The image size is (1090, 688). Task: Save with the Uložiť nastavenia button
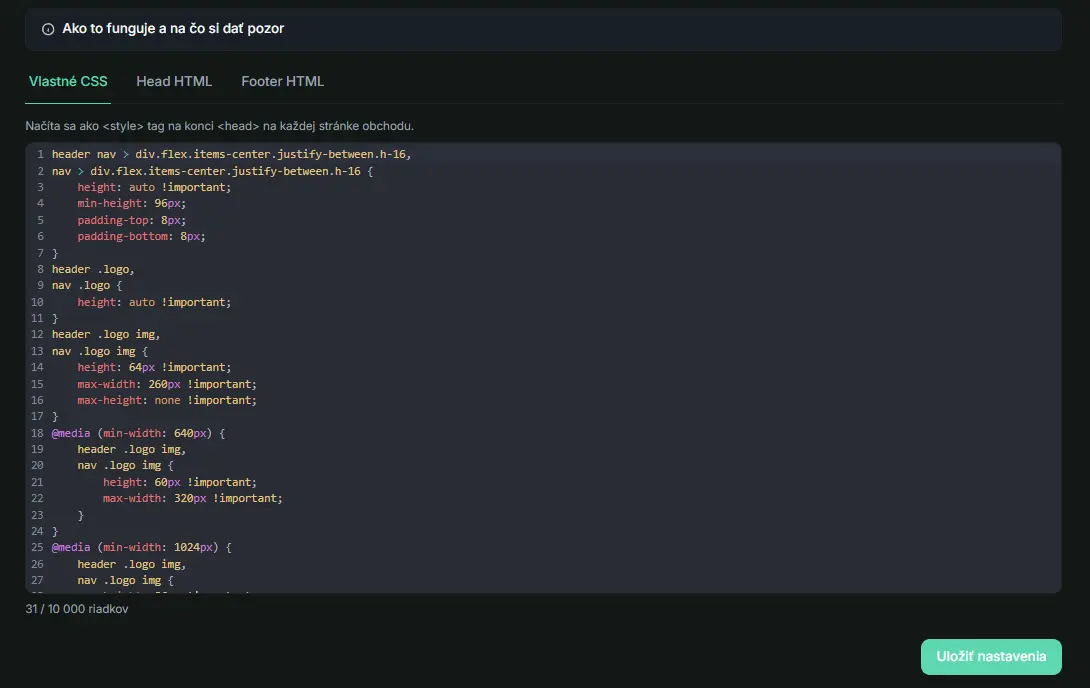991,657
